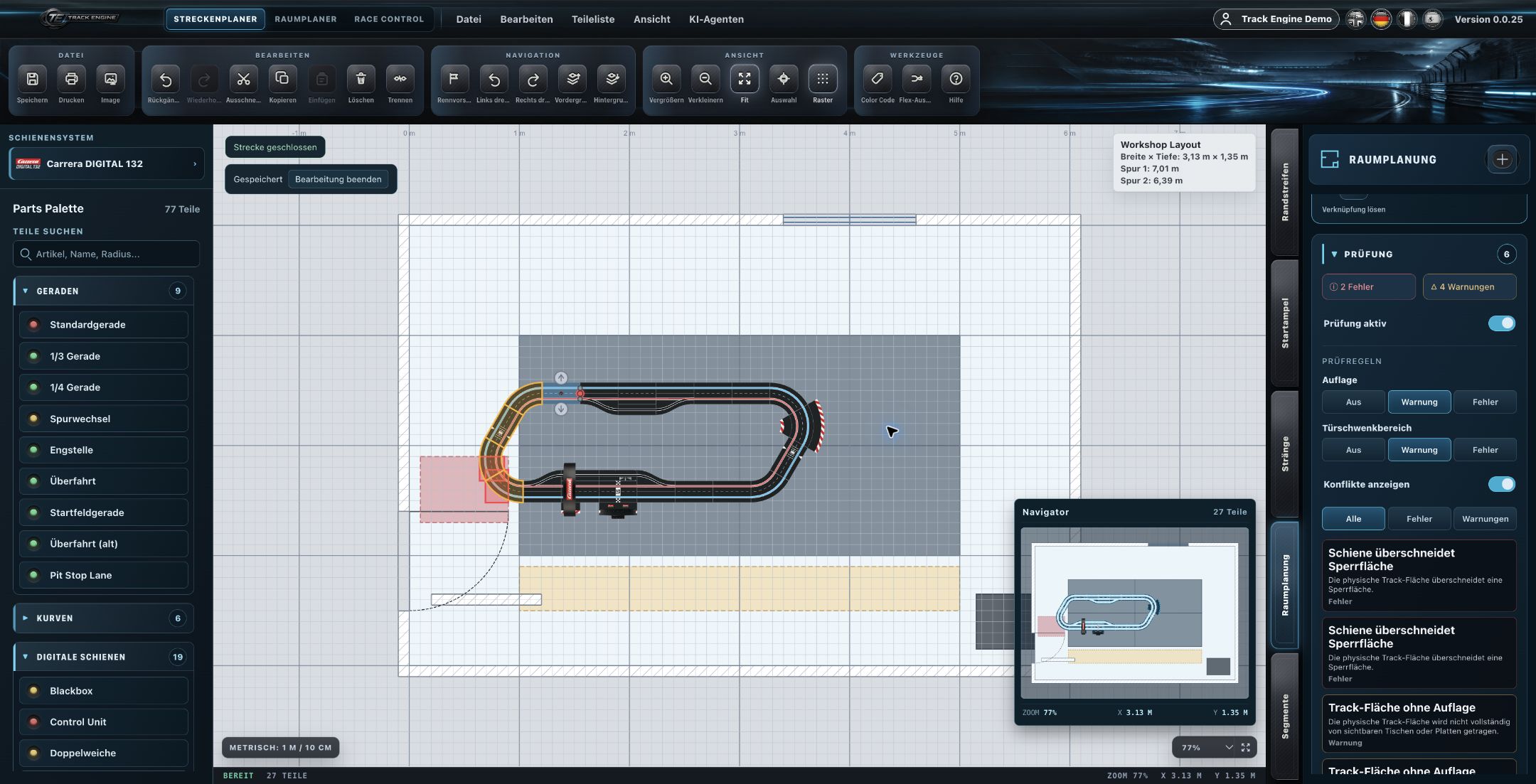Toggle the Prüfung aktiv switch
1536x784 pixels.
tap(1502, 323)
